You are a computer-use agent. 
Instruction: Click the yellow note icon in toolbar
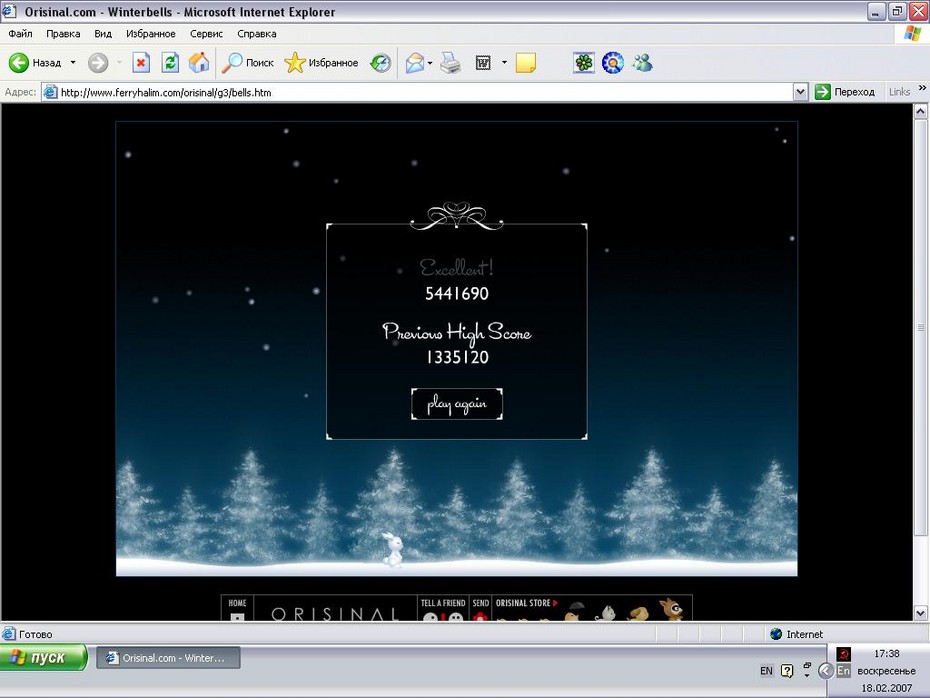point(525,62)
